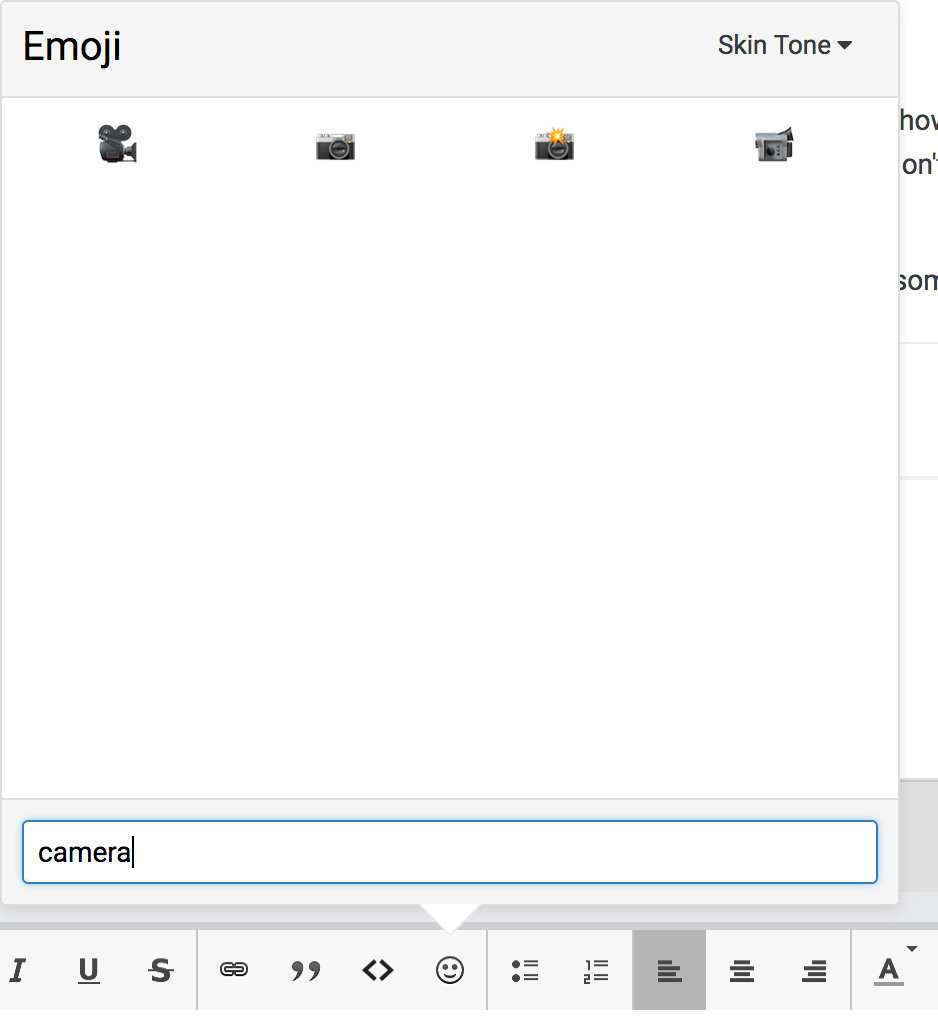Align text to the right

click(x=815, y=970)
